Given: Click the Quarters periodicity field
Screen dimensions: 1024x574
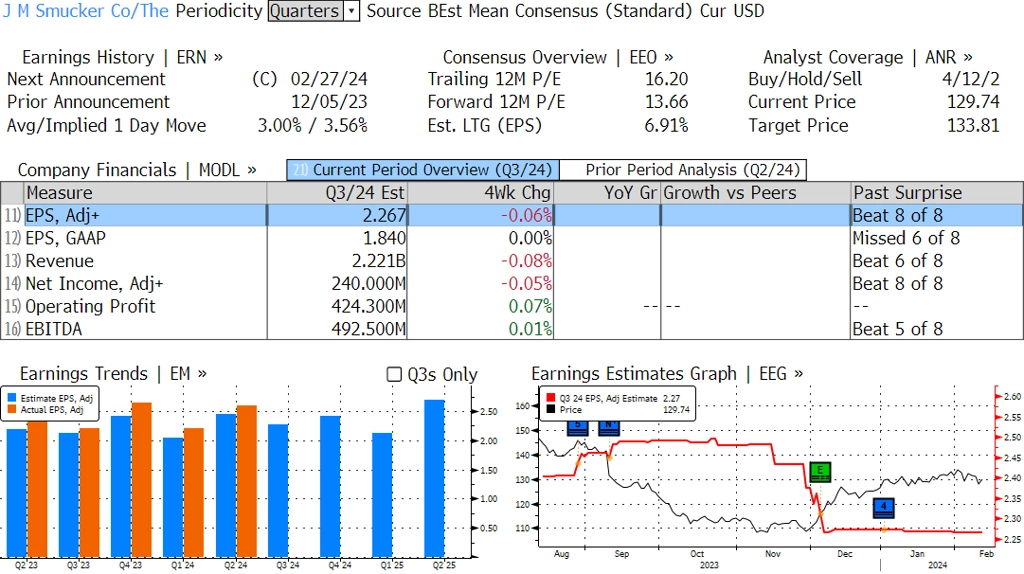Looking at the screenshot, I should pos(306,11).
